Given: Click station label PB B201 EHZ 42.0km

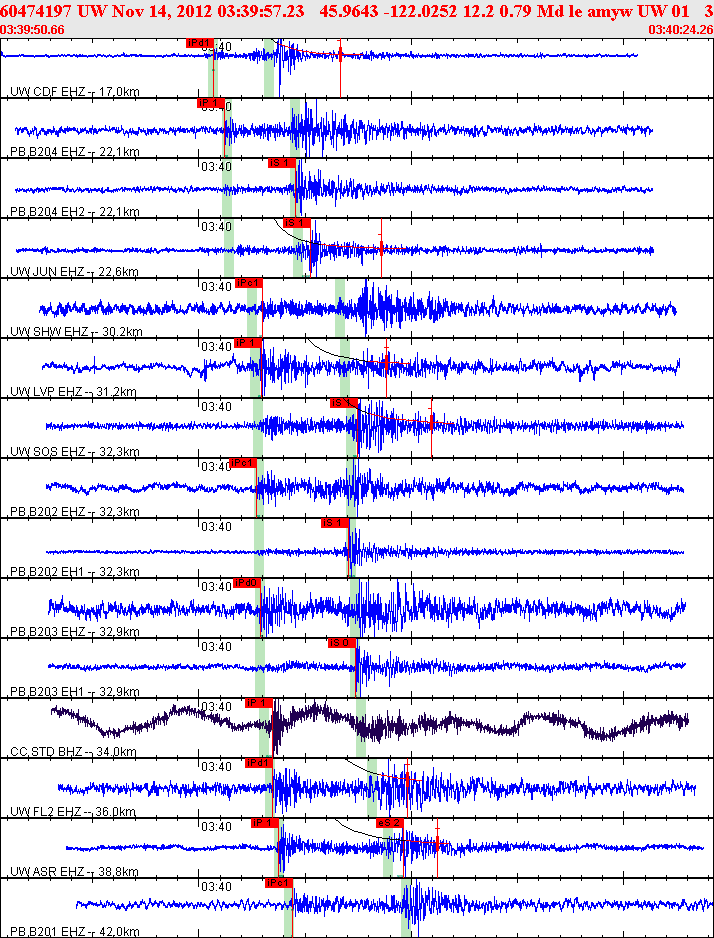Looking at the screenshot, I should tap(75, 932).
